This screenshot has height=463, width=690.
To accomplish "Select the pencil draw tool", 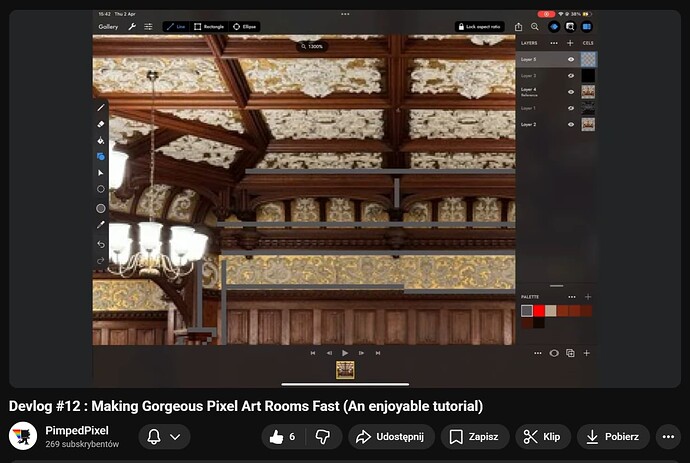I will (101, 107).
